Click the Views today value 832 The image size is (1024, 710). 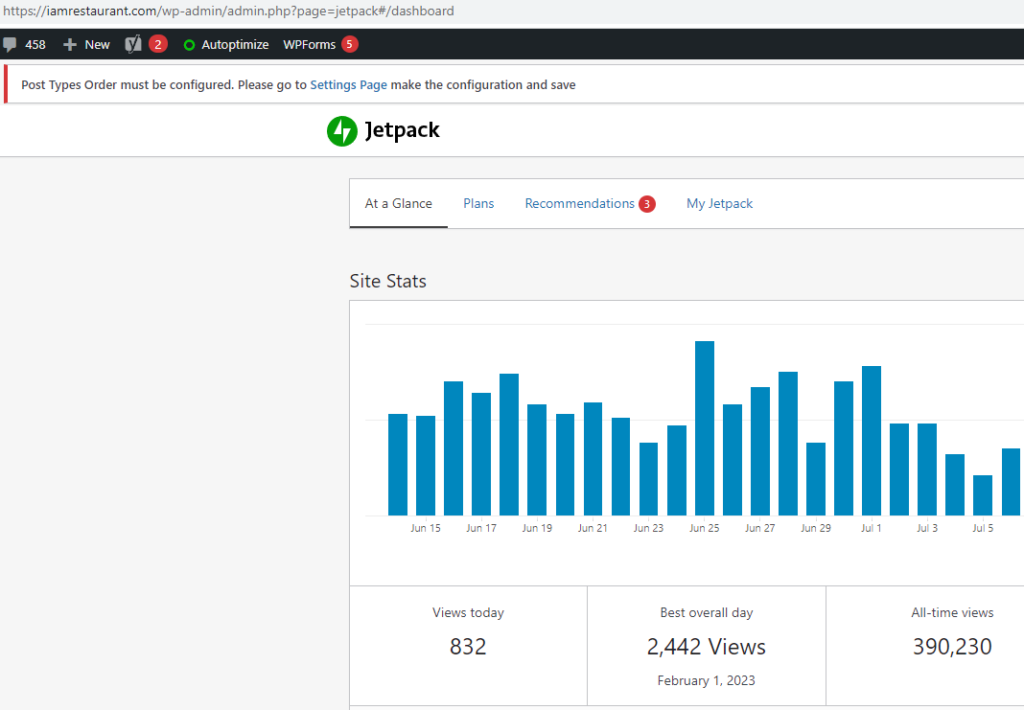pyautogui.click(x=468, y=647)
